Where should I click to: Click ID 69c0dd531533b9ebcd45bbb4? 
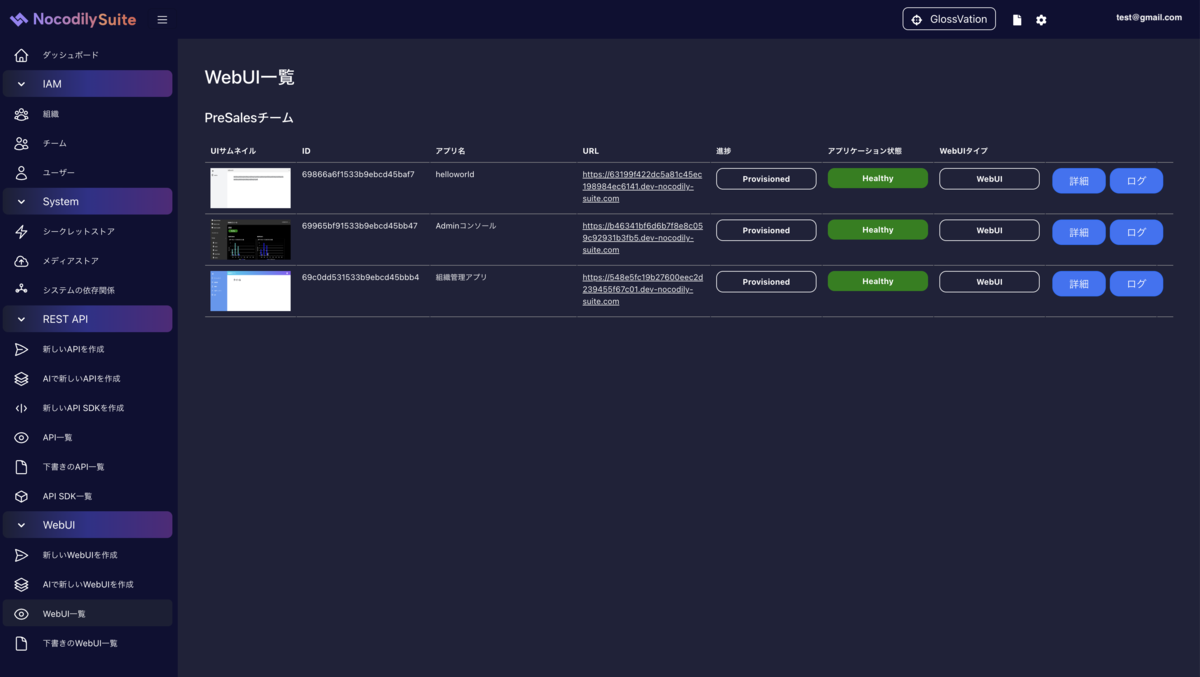pos(360,277)
